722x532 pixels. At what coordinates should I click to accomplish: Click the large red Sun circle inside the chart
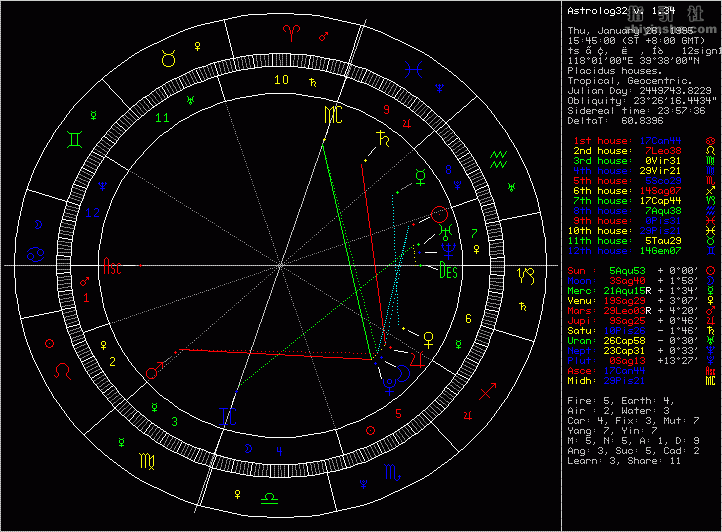[x=439, y=215]
